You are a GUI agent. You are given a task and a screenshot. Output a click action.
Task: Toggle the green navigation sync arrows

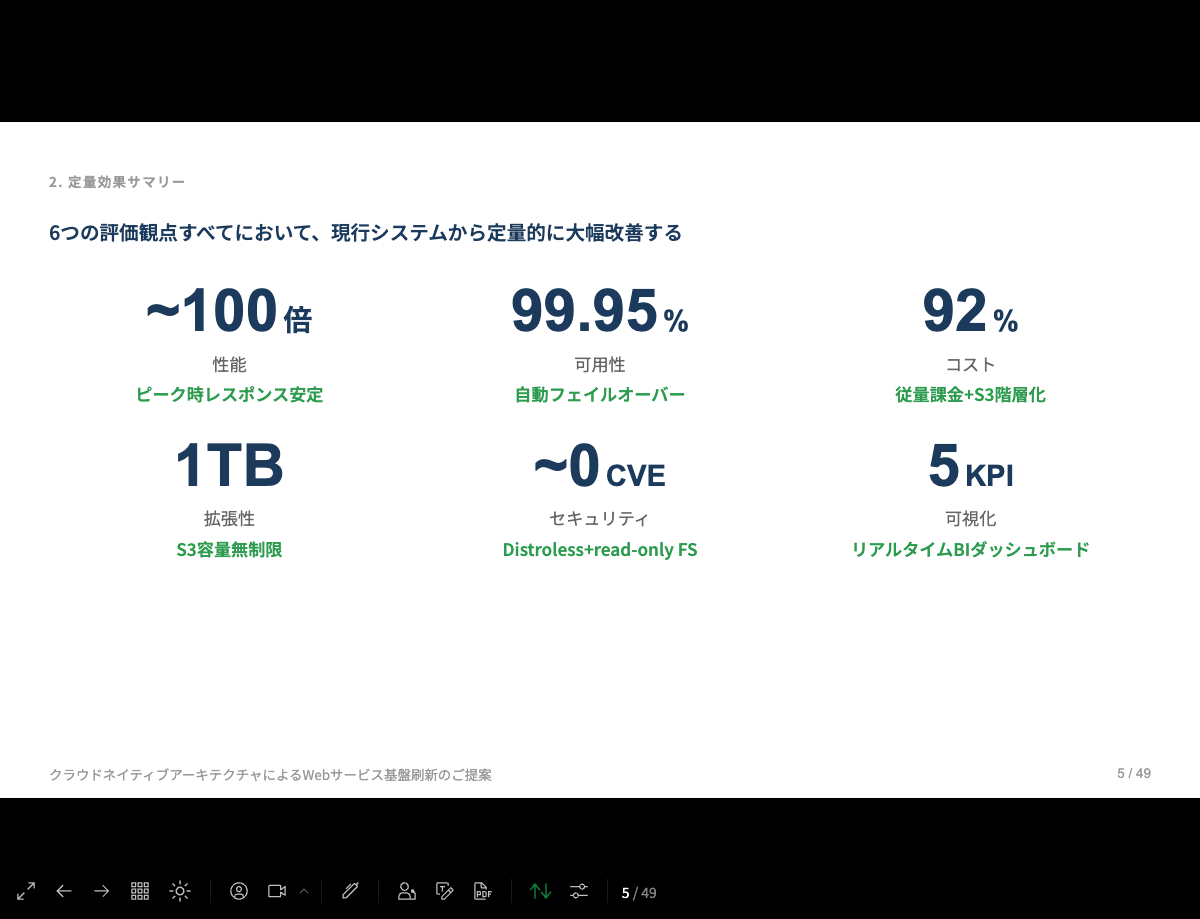[x=540, y=890]
